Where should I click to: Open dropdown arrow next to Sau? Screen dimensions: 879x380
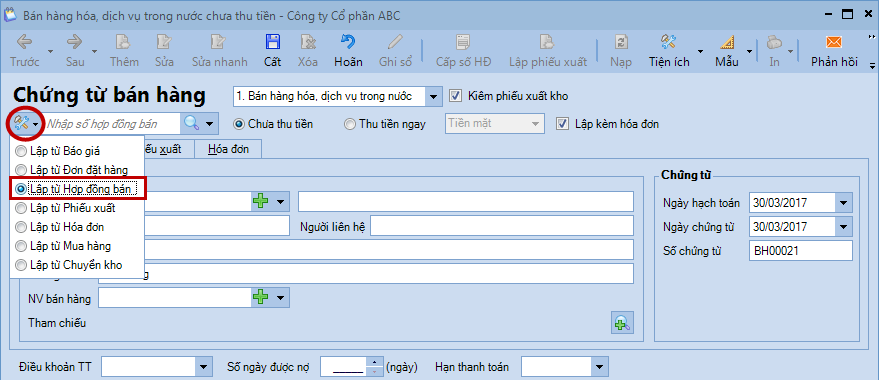[94, 52]
